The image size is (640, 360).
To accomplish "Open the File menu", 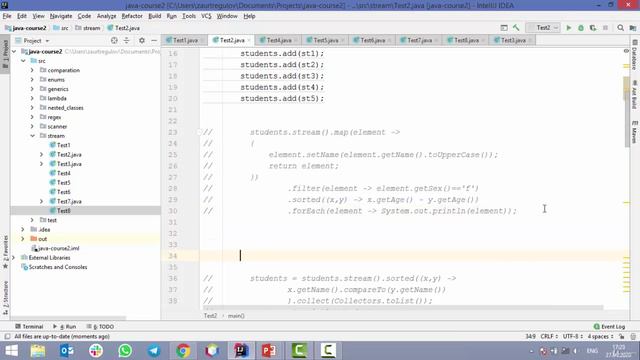I will [x=7, y=16].
